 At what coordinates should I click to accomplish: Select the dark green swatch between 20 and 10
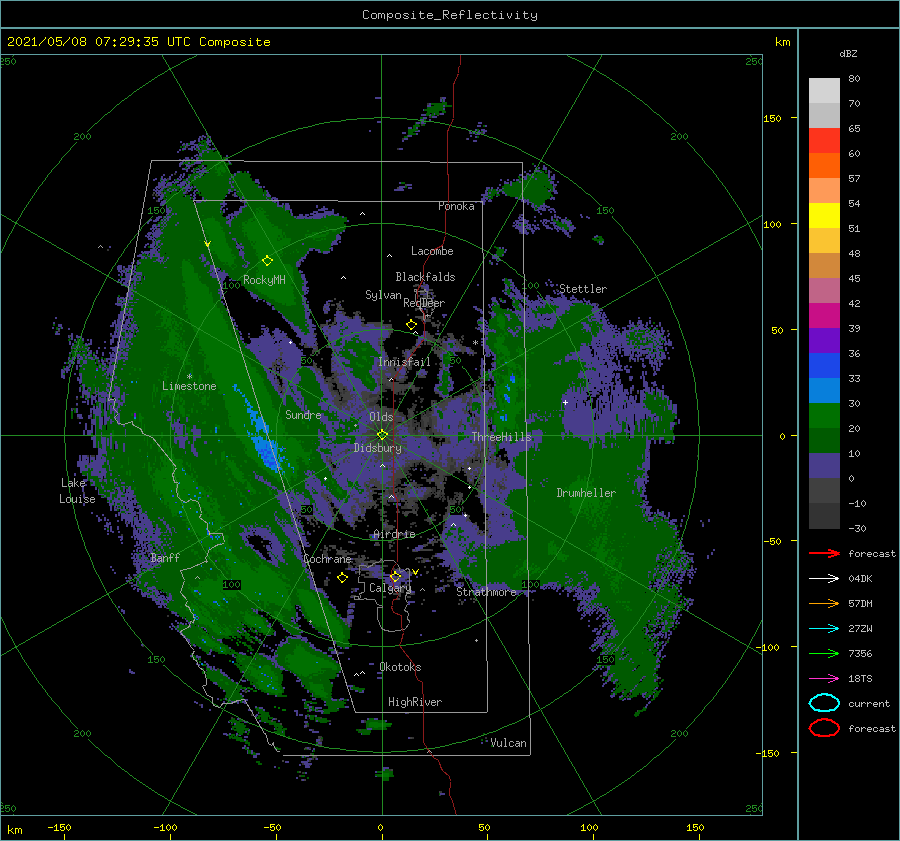coord(824,440)
